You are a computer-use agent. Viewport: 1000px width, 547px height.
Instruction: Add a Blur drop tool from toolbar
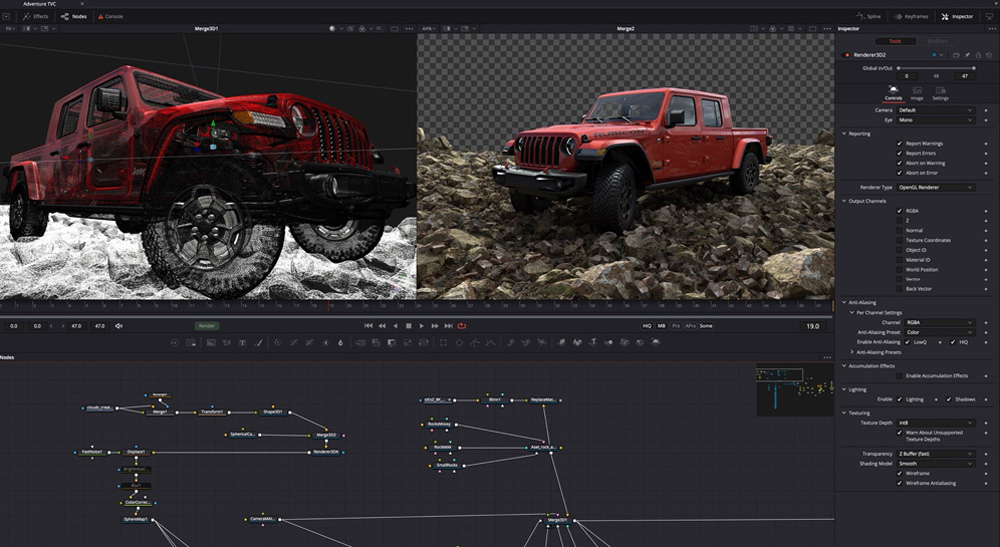pos(341,342)
